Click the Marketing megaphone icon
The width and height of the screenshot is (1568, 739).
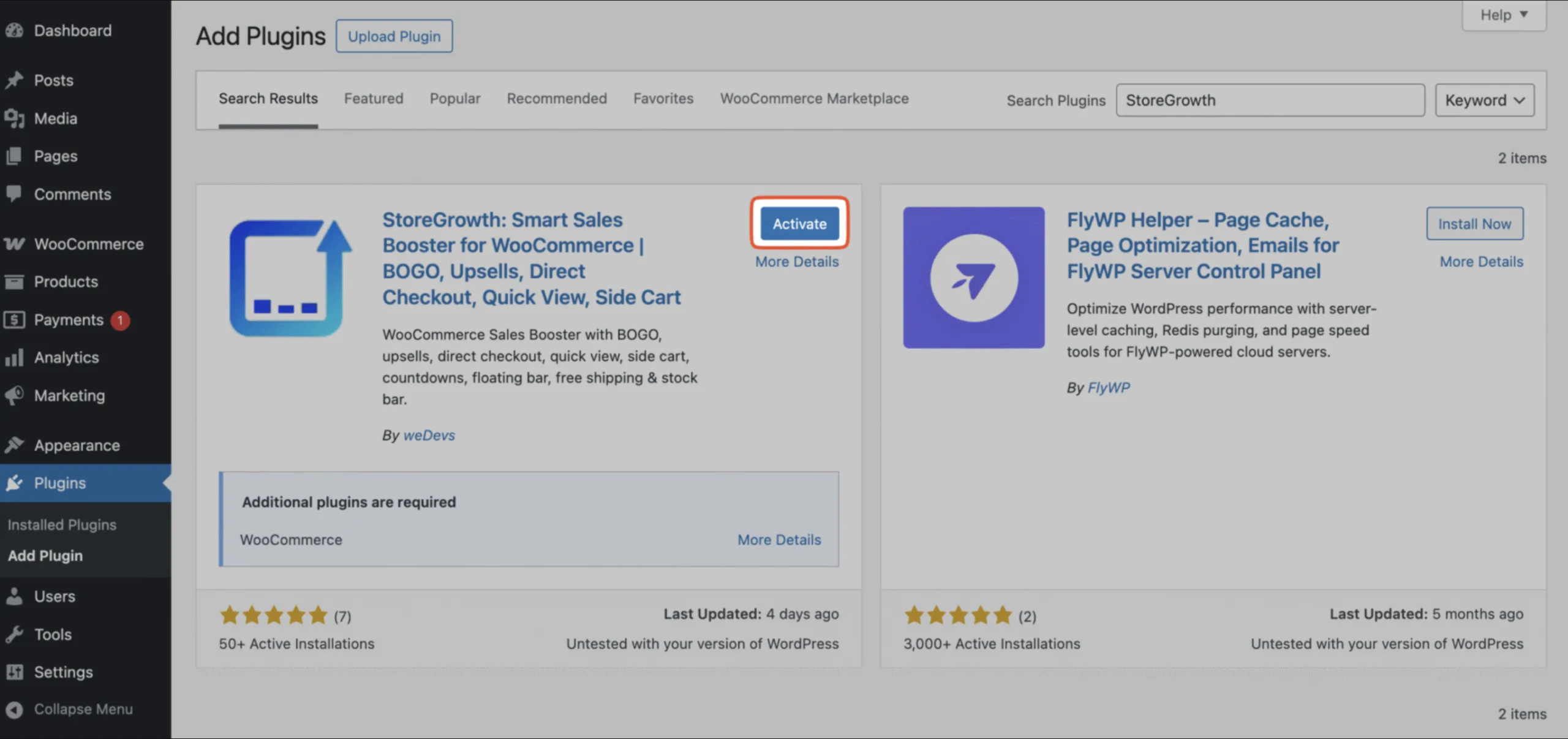[x=14, y=395]
